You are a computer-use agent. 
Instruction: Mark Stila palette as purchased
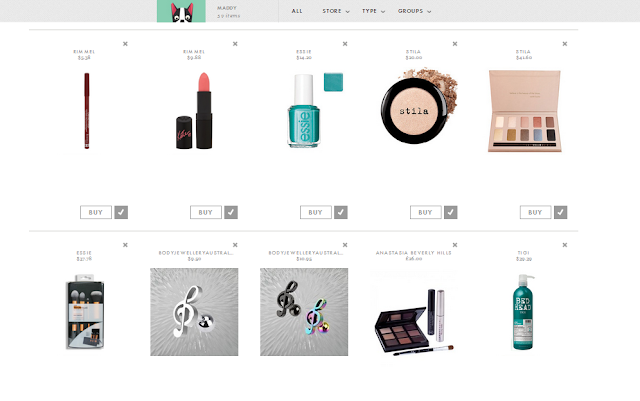[x=560, y=212]
